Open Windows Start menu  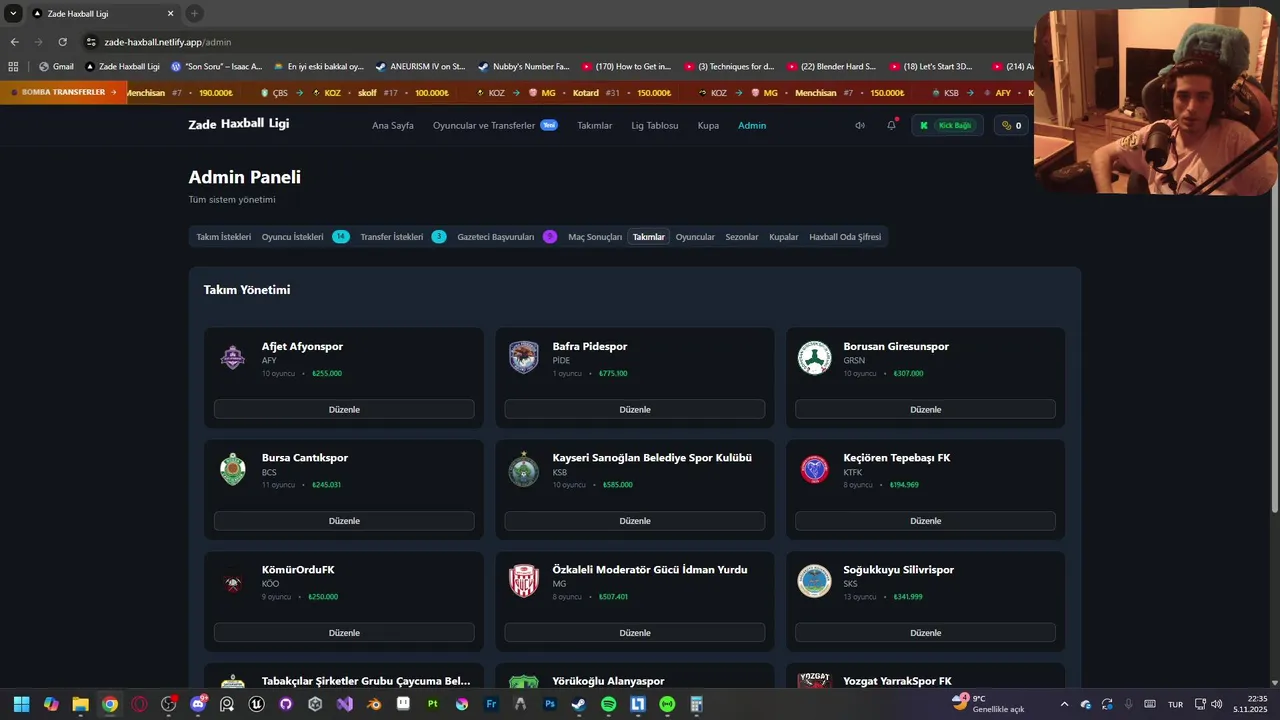point(21,704)
